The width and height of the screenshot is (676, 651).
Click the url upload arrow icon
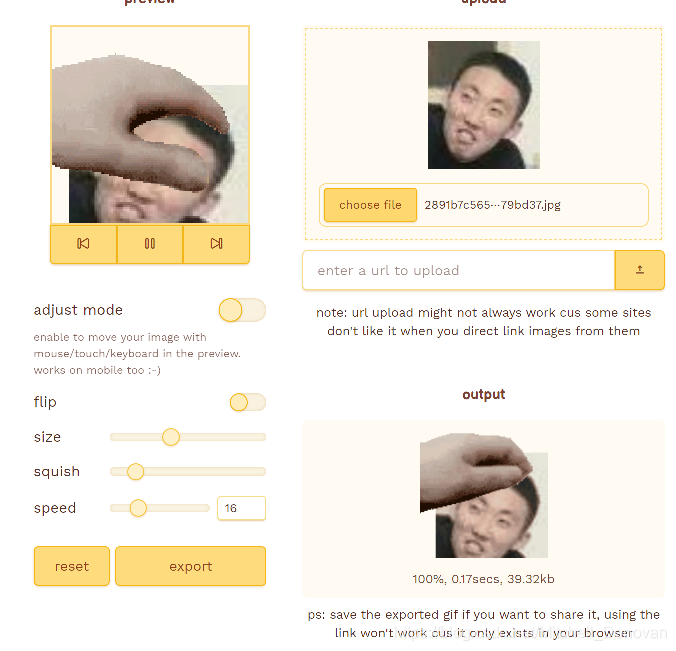pos(640,270)
